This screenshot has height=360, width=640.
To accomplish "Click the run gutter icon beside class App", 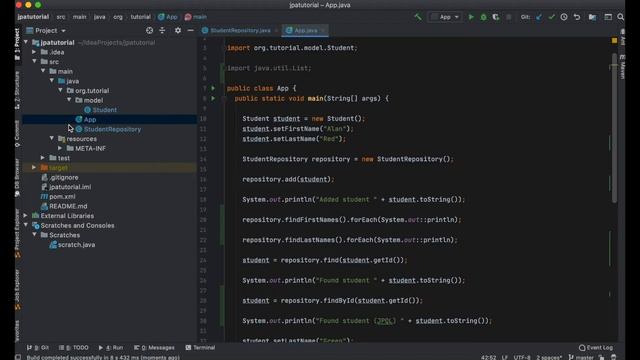I will click(x=213, y=88).
